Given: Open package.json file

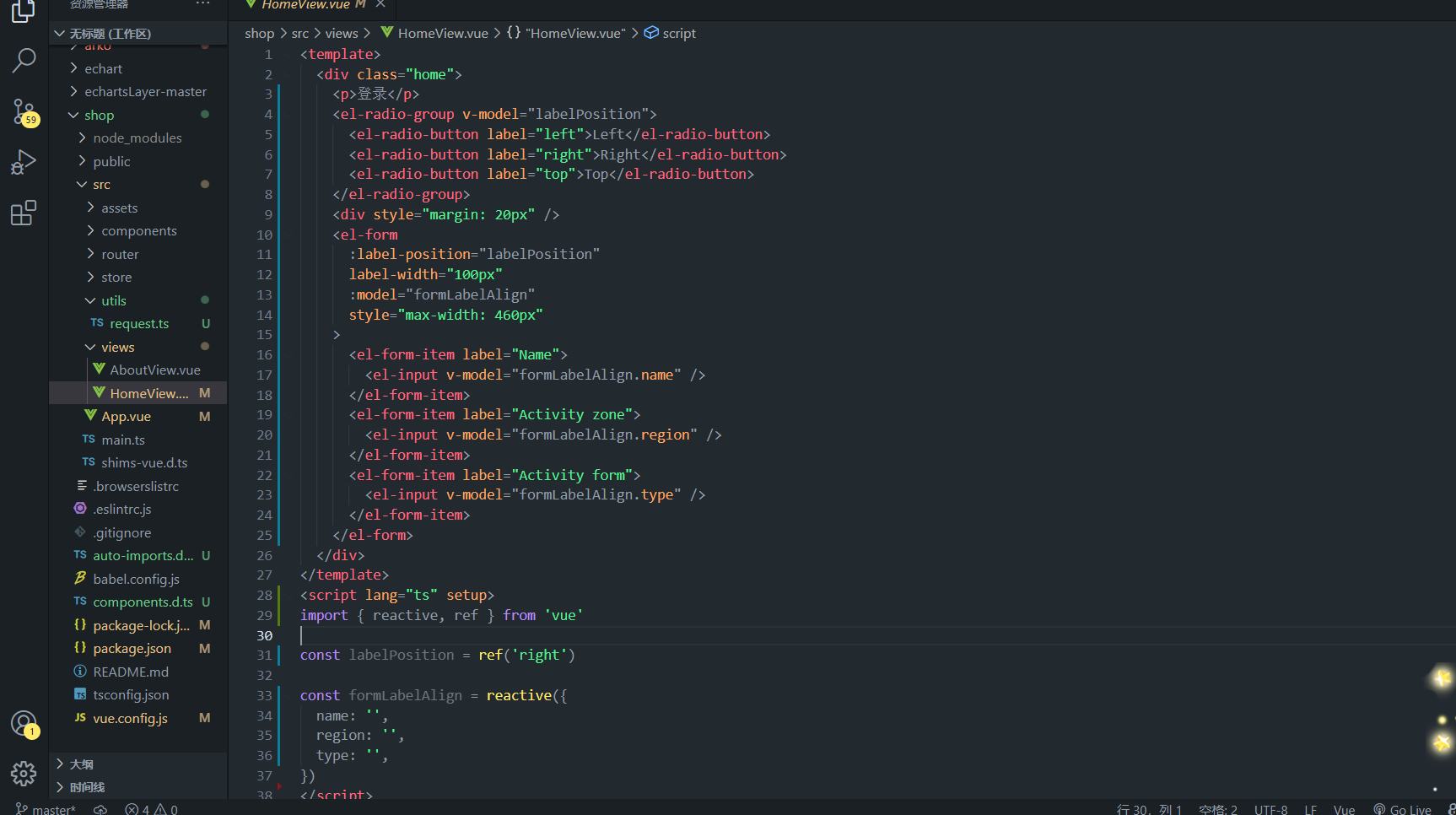Looking at the screenshot, I should [x=139, y=648].
